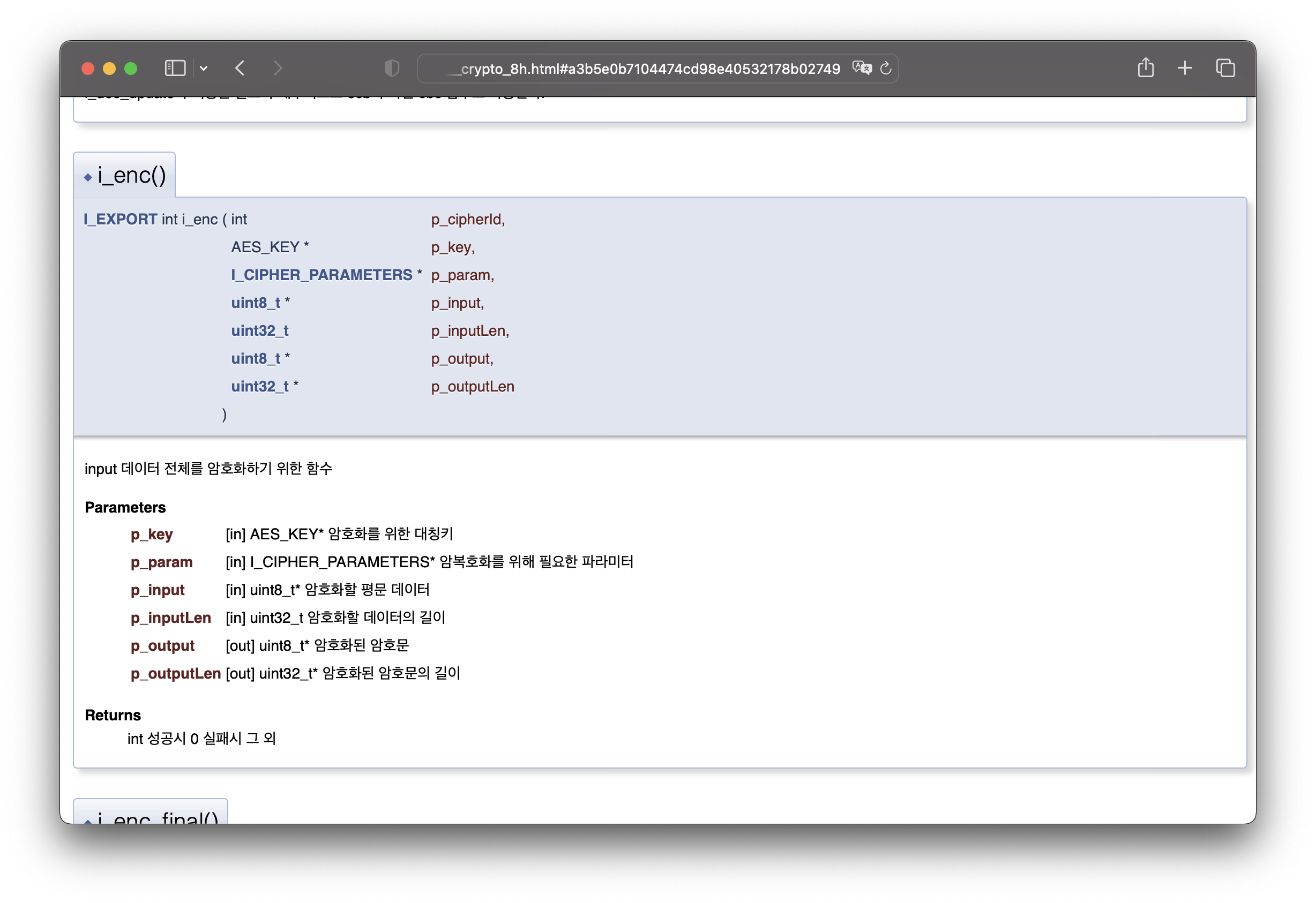
Task: Go forward to the next page
Action: pos(278,69)
